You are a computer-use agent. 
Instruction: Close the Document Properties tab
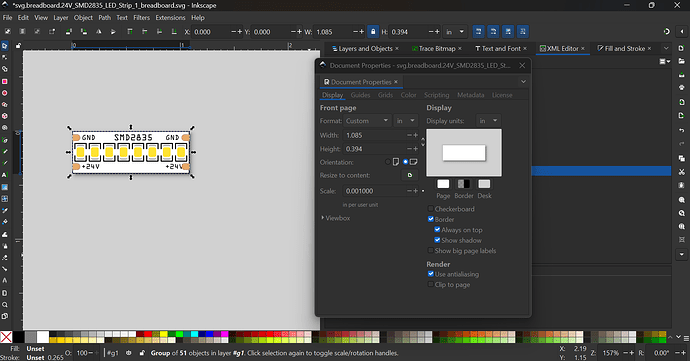click(396, 82)
